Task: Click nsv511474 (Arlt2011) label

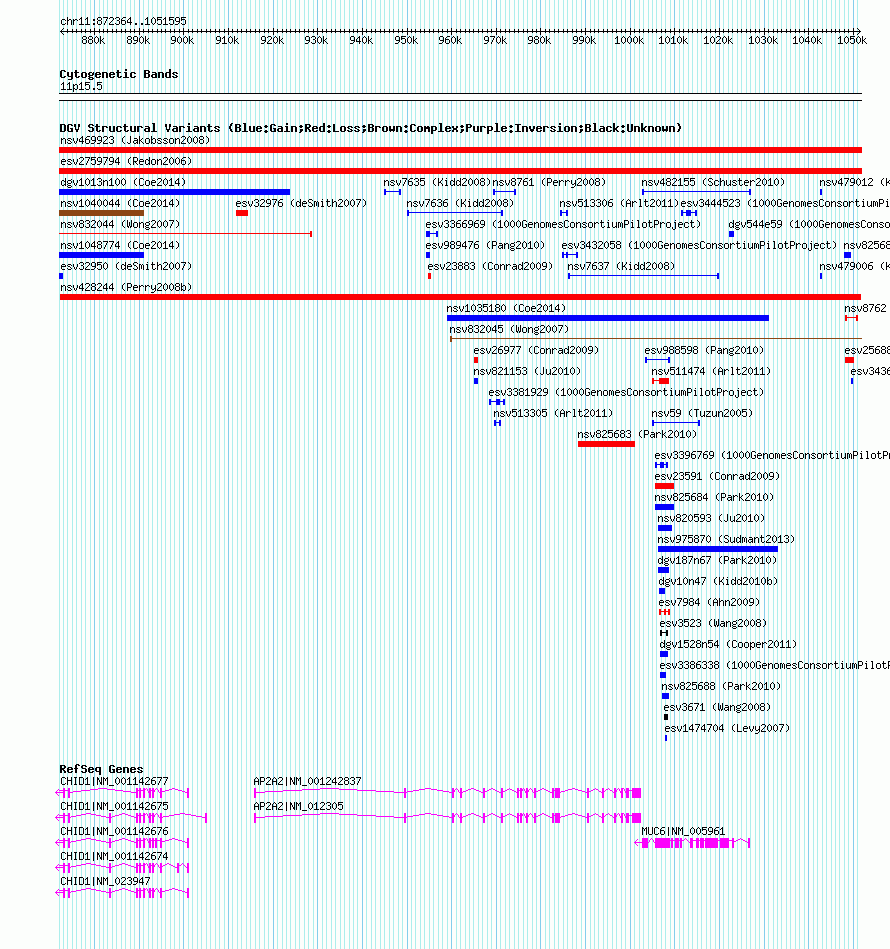Action: (x=711, y=371)
